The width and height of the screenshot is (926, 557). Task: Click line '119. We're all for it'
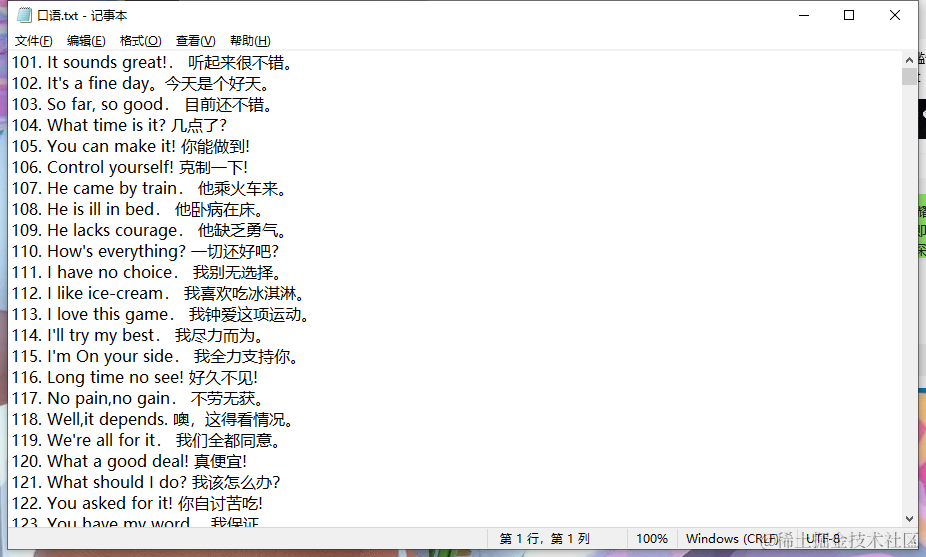[147, 440]
